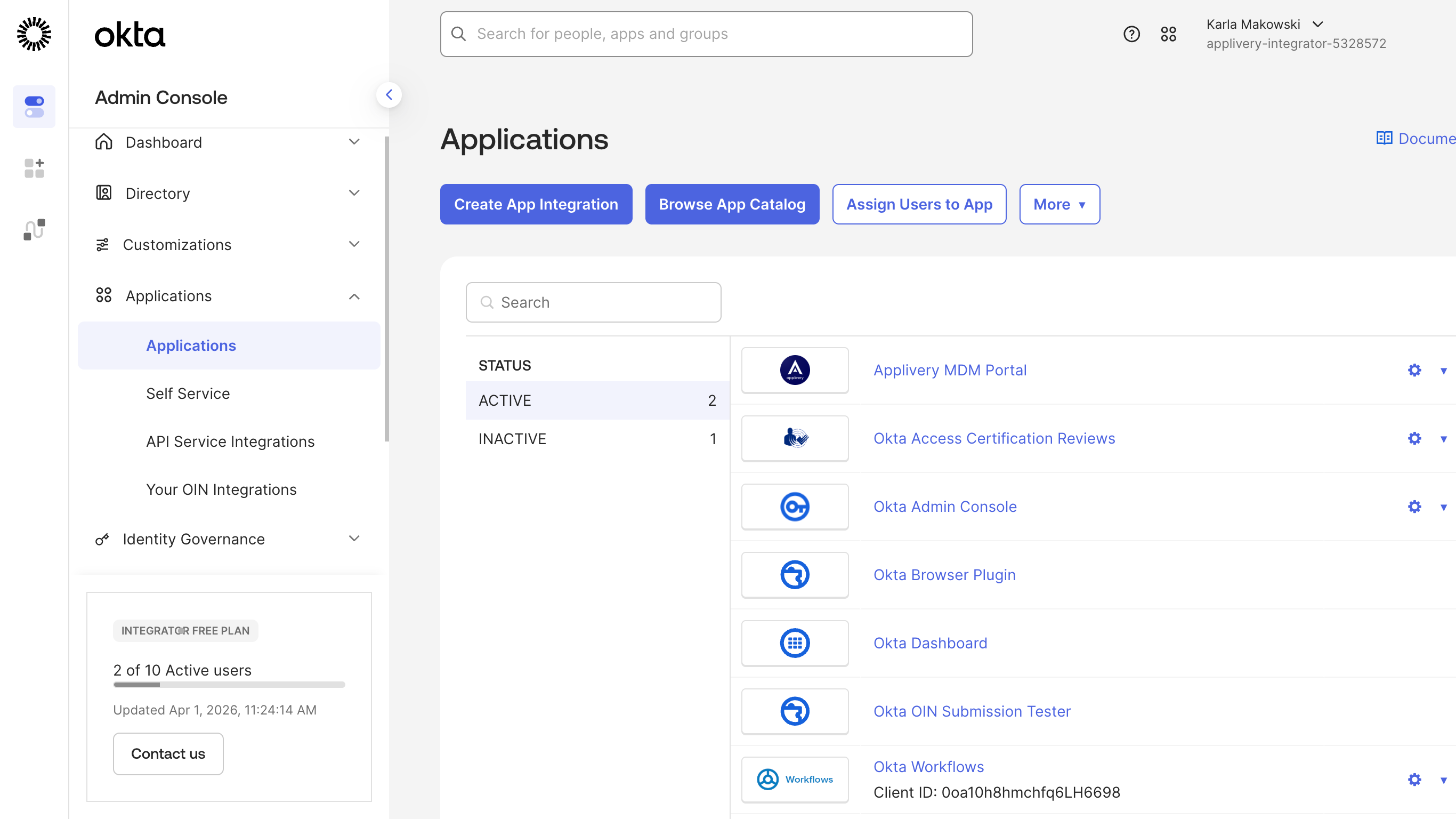The image size is (1456, 819).
Task: Click the Identity Governance key icon
Action: pos(102,539)
